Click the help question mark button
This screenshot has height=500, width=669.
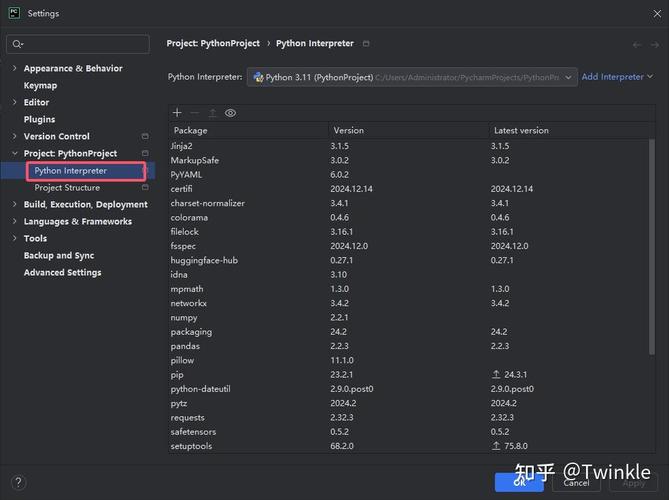coord(18,483)
